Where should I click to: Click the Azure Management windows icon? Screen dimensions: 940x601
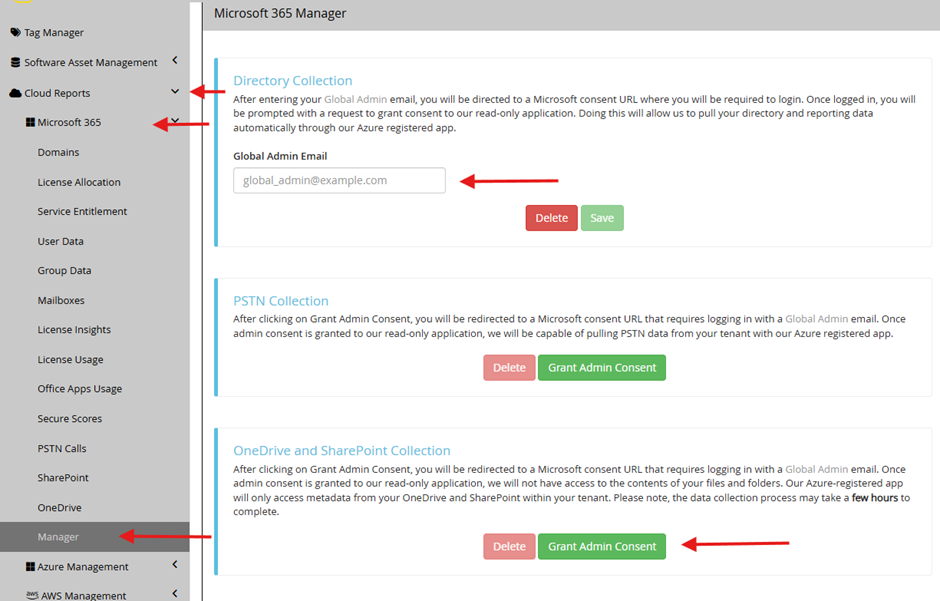(30, 566)
